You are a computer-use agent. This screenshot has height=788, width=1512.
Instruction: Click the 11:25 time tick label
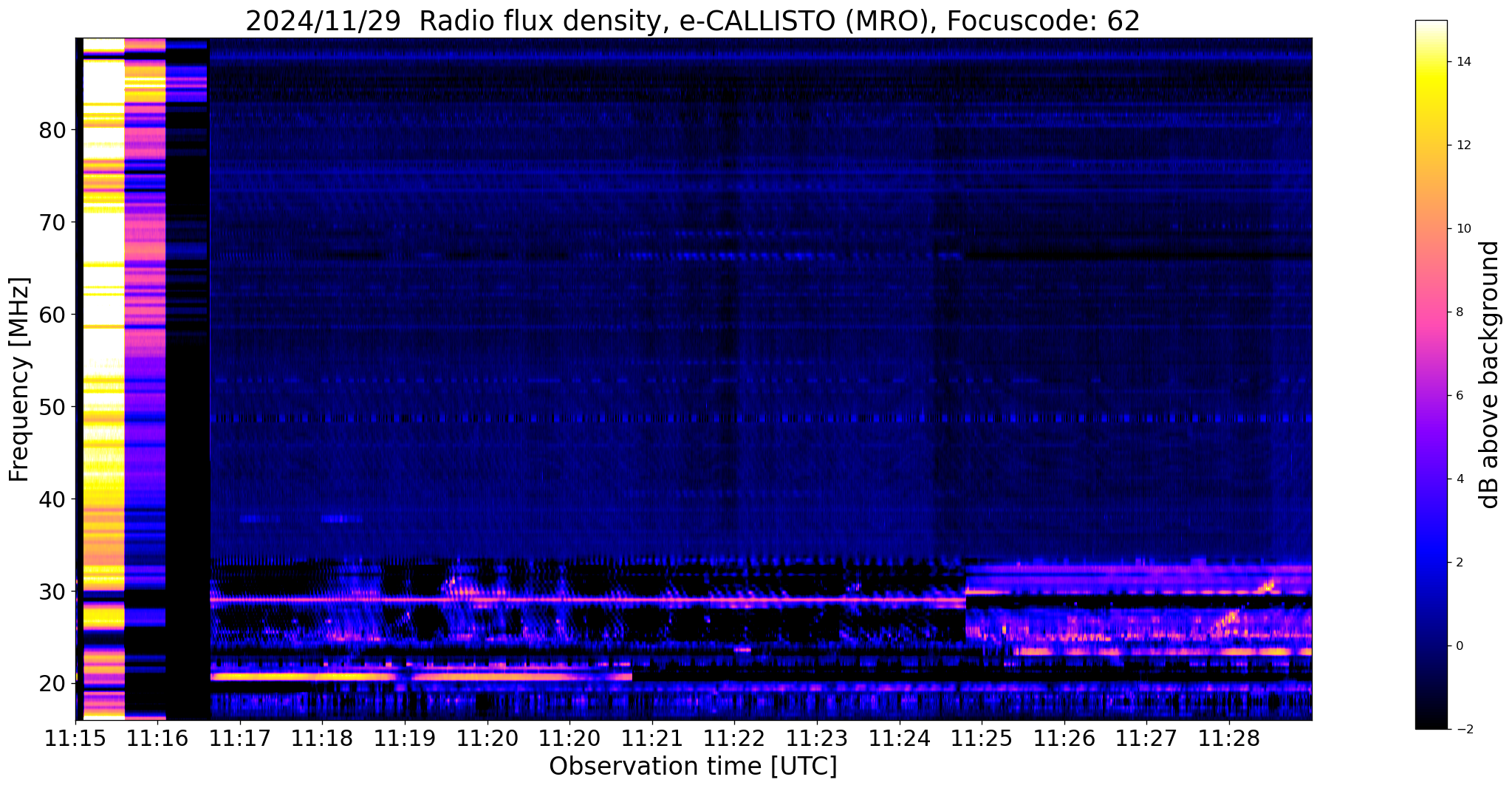[x=982, y=738]
